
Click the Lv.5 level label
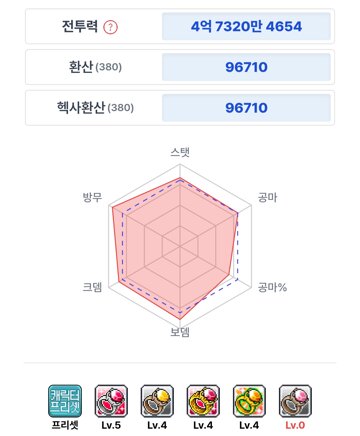[111, 425]
